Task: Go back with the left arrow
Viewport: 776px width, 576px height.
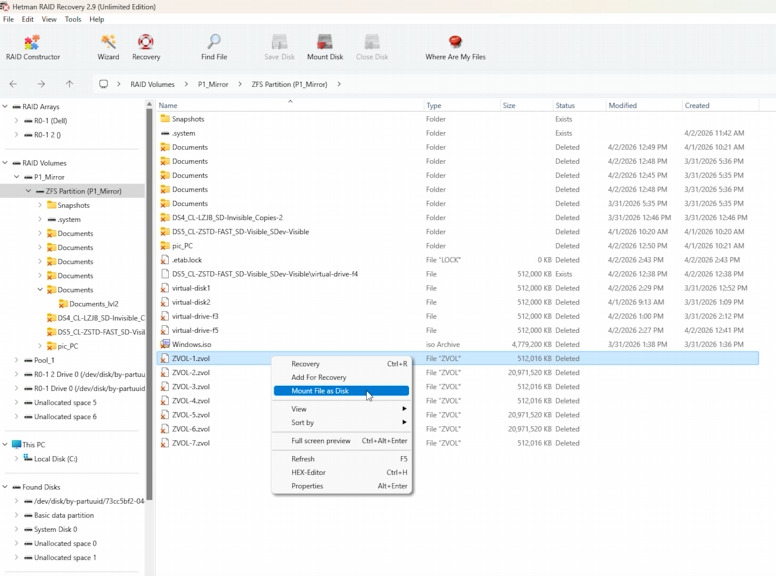Action: 13,84
